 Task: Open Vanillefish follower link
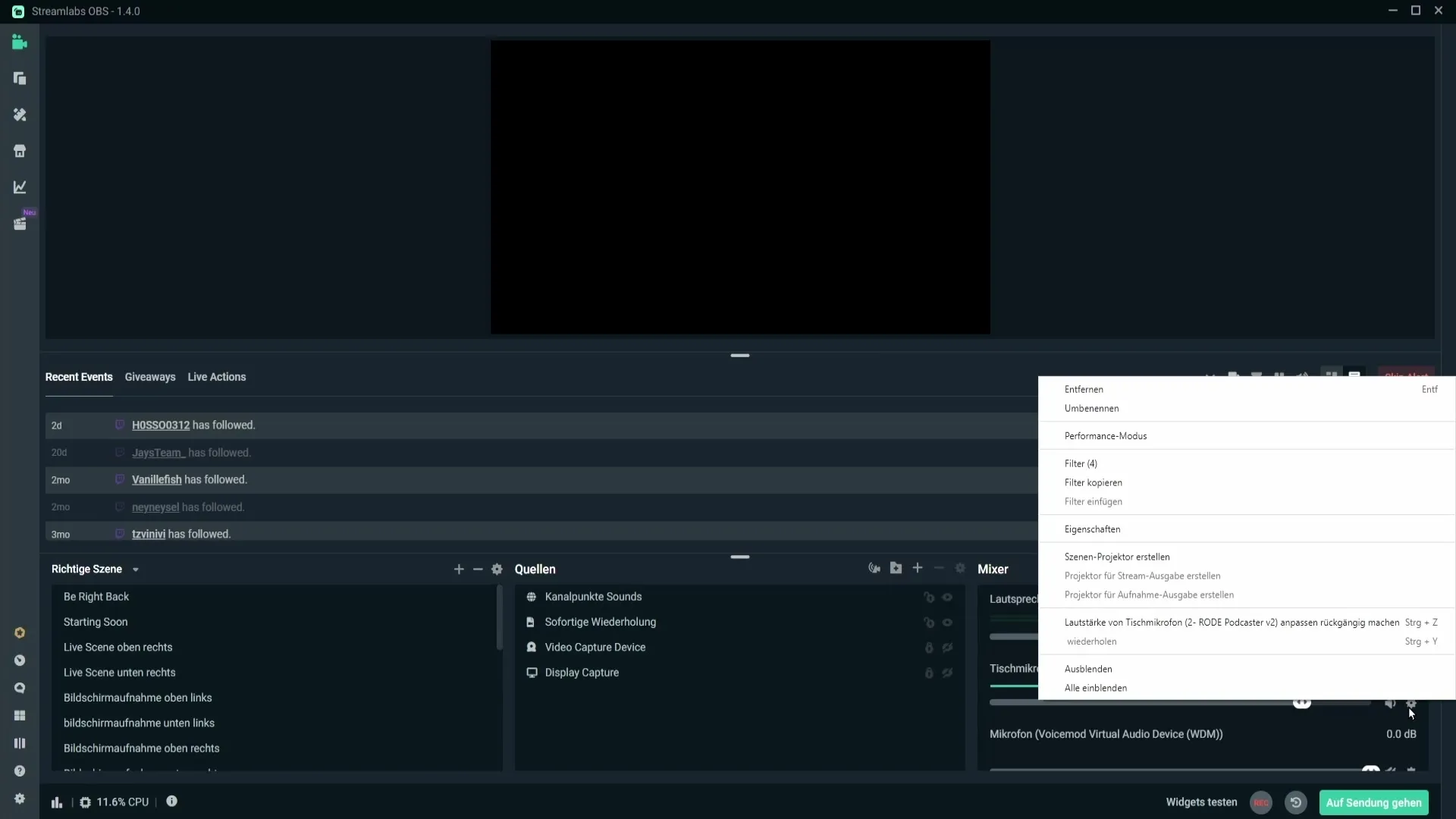click(157, 480)
